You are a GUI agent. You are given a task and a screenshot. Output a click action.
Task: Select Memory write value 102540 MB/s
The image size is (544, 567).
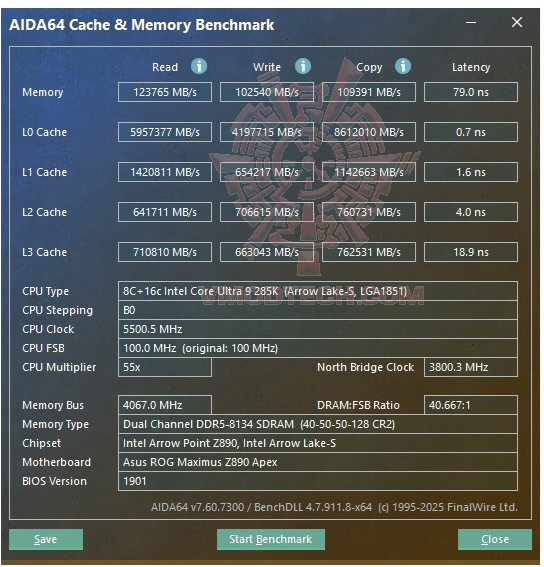267,92
